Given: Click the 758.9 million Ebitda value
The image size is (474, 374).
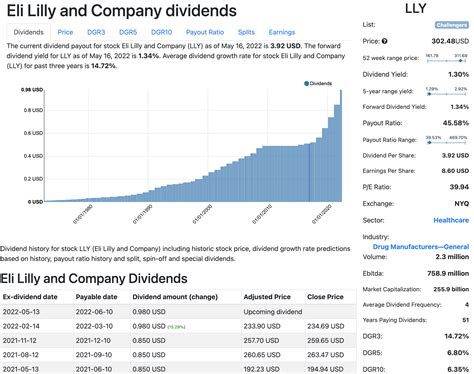Looking at the screenshot, I should click(448, 273).
